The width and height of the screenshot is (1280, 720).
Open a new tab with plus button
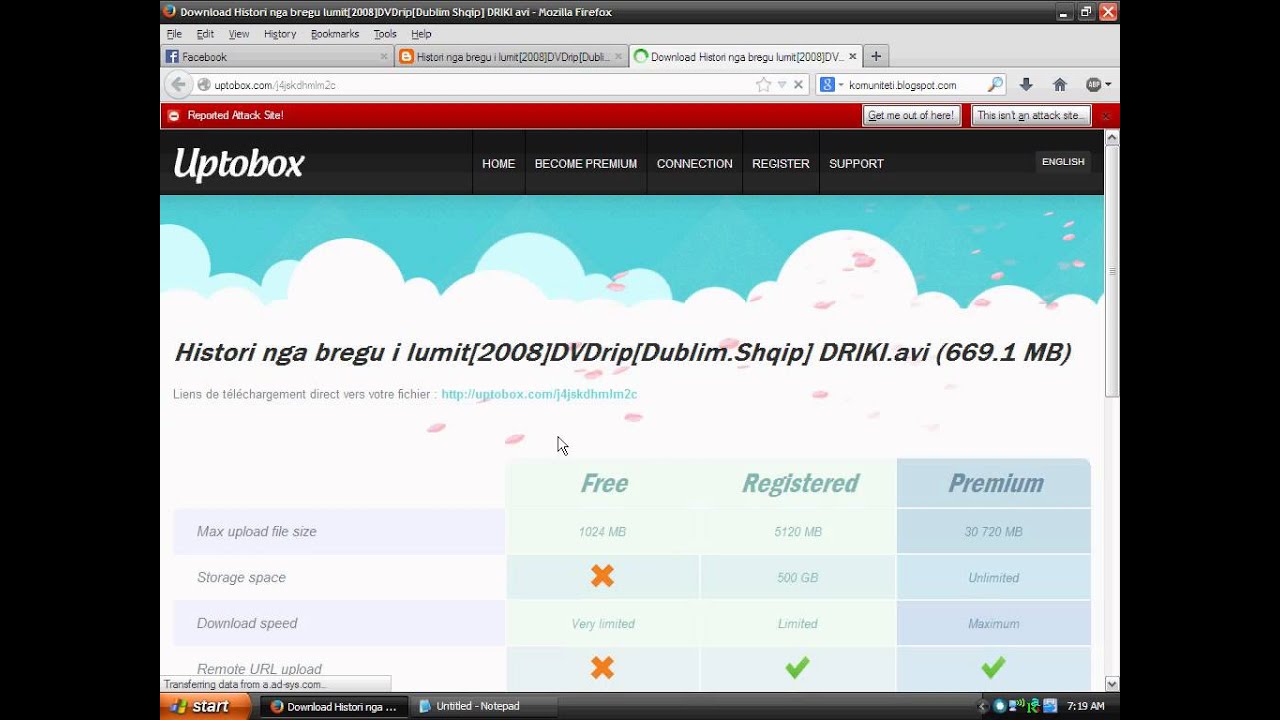tap(876, 56)
